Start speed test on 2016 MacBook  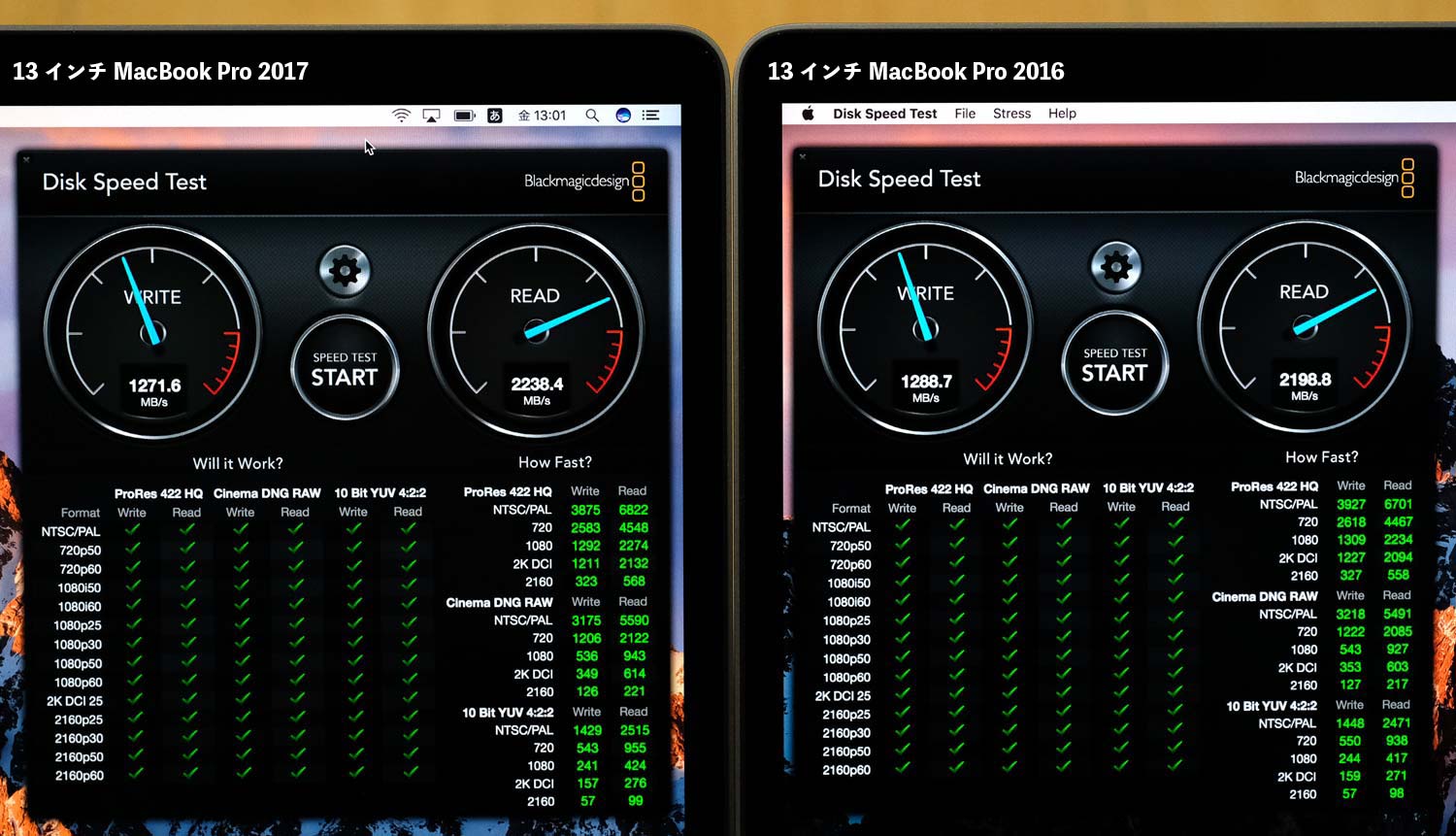coord(1114,364)
